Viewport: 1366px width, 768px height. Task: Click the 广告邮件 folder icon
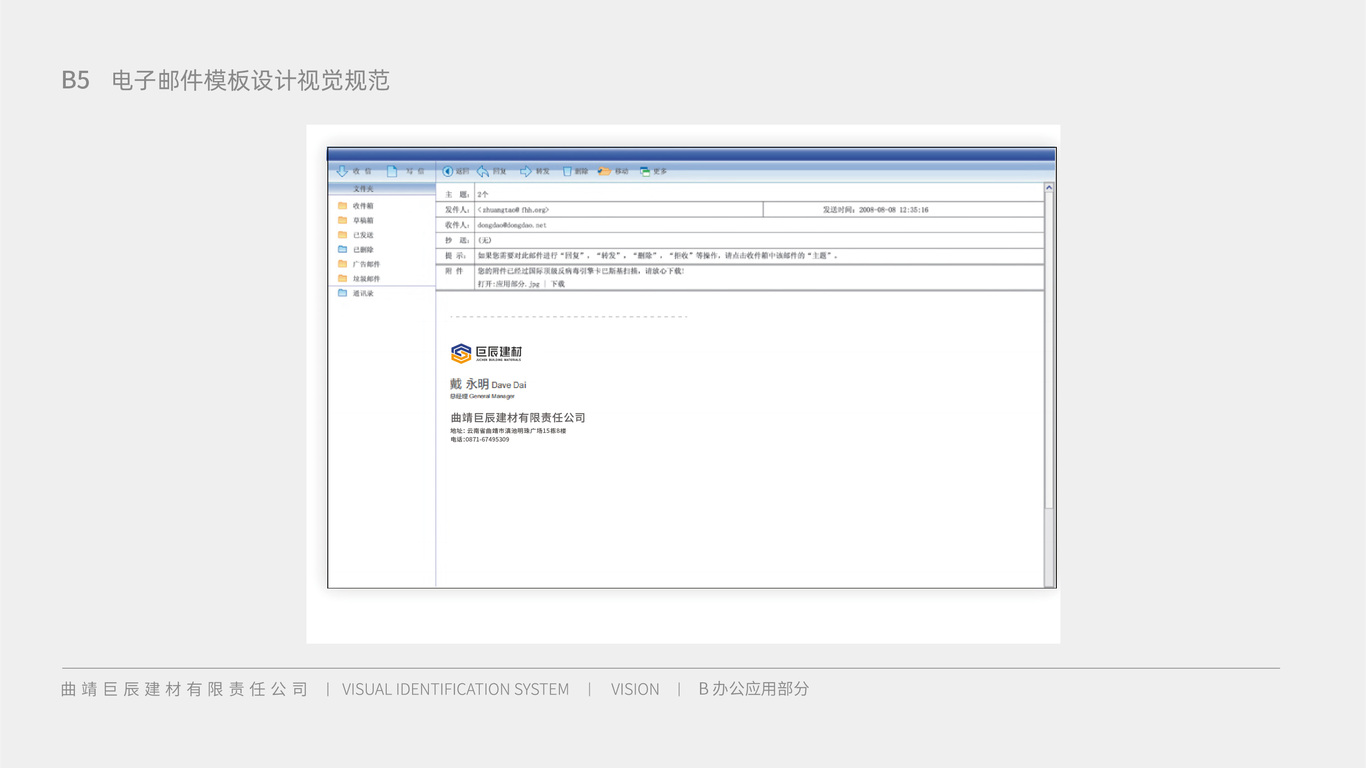point(342,264)
